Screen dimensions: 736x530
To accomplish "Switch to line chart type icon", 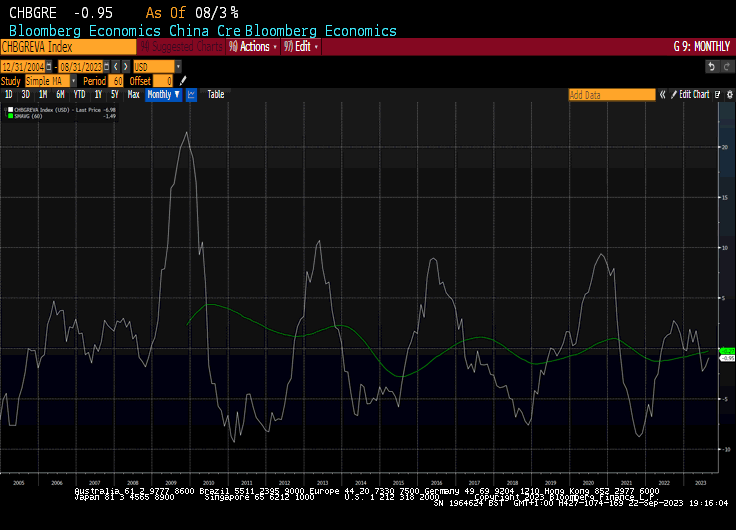I will pyautogui.click(x=191, y=94).
